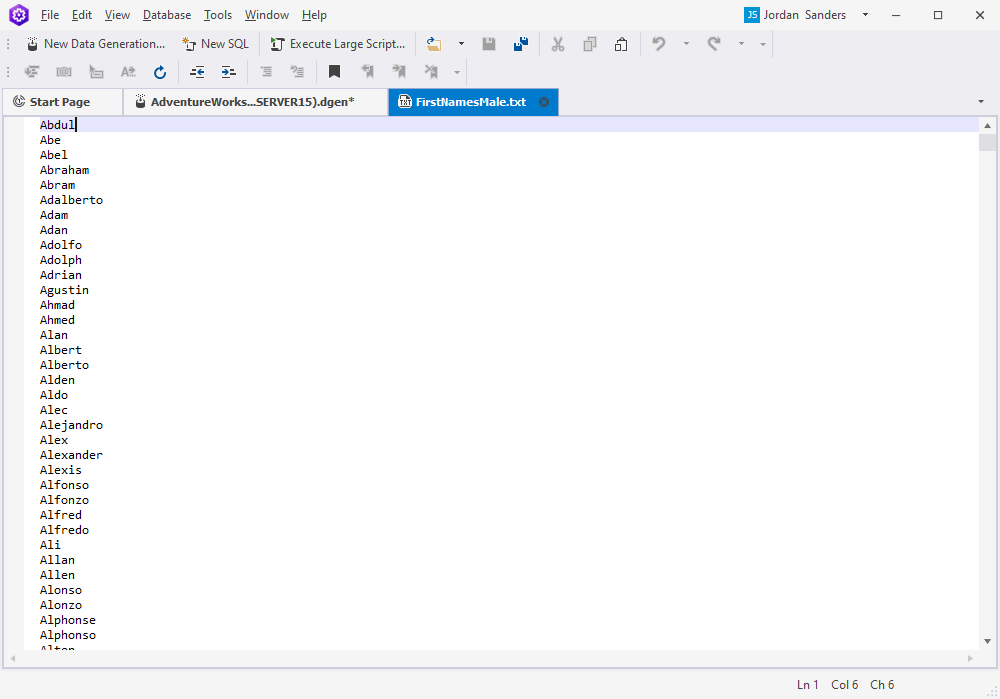Open the Window menu

click(267, 15)
